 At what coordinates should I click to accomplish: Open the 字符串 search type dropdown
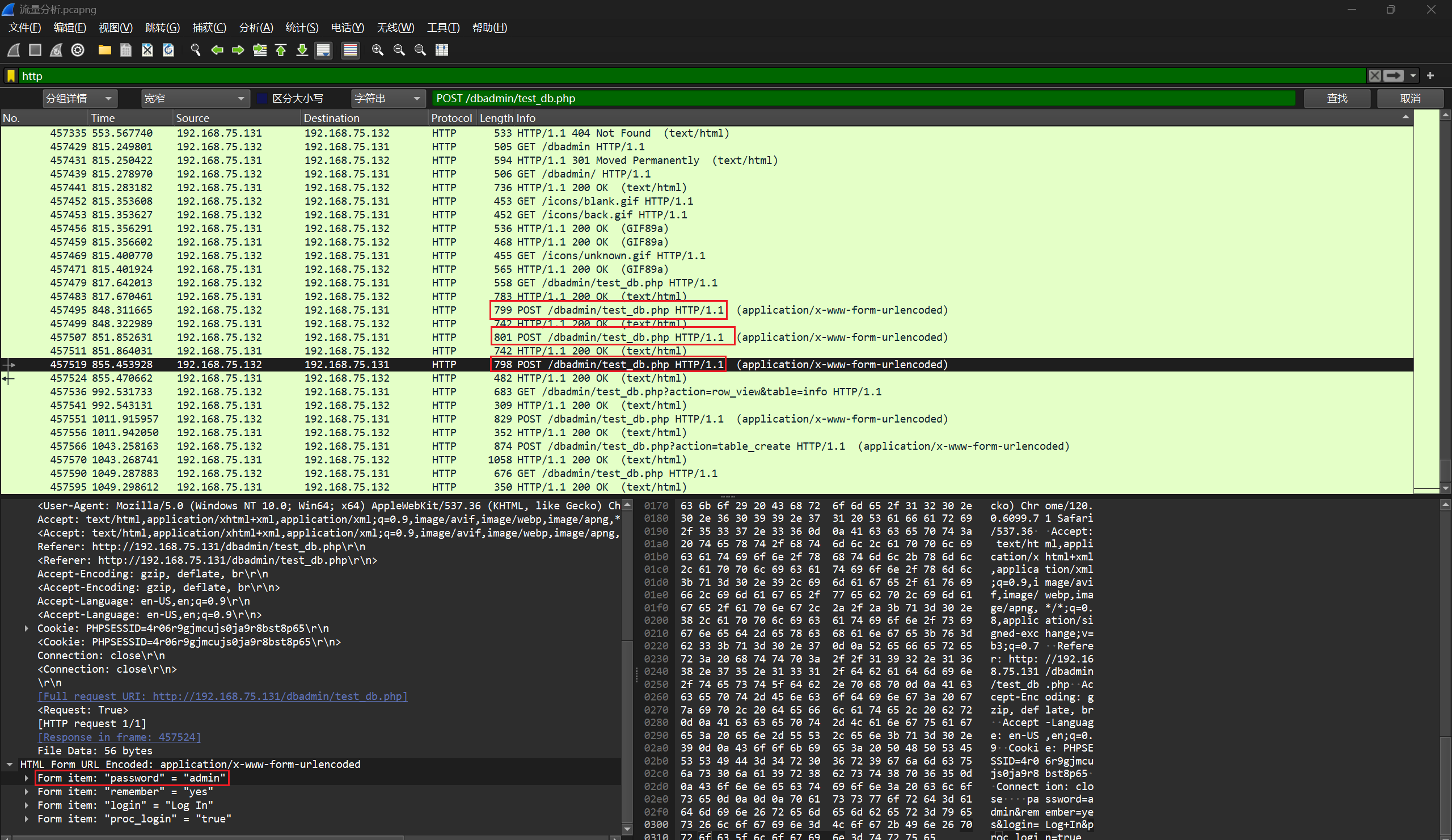click(387, 99)
